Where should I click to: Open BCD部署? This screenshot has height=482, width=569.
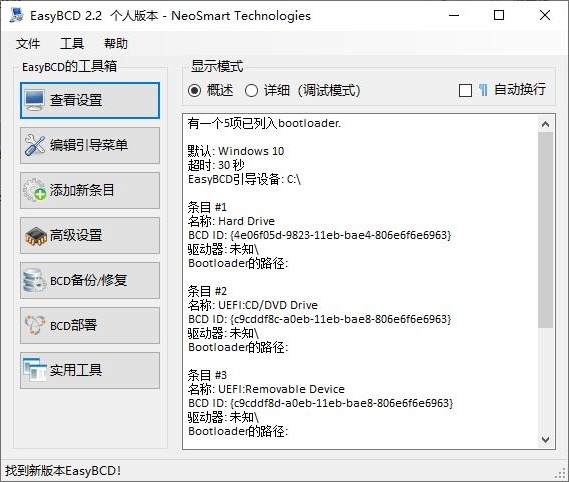90,325
